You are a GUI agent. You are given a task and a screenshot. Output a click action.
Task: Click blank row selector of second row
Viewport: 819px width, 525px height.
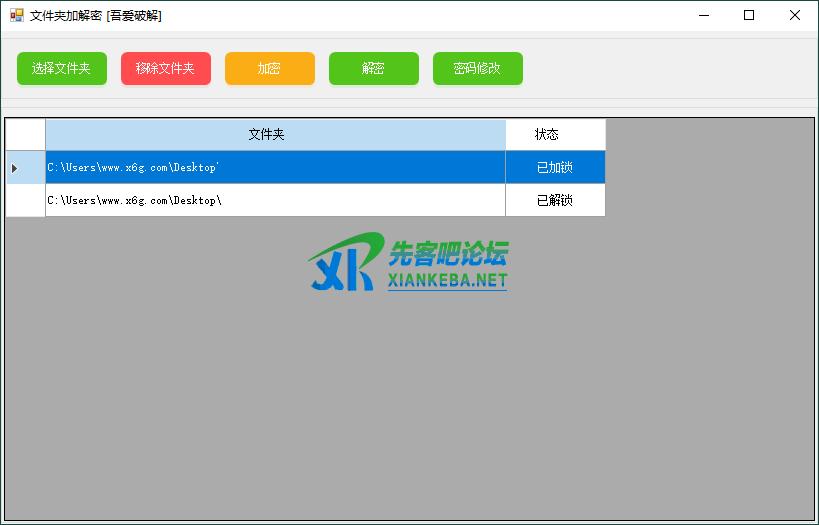[25, 200]
